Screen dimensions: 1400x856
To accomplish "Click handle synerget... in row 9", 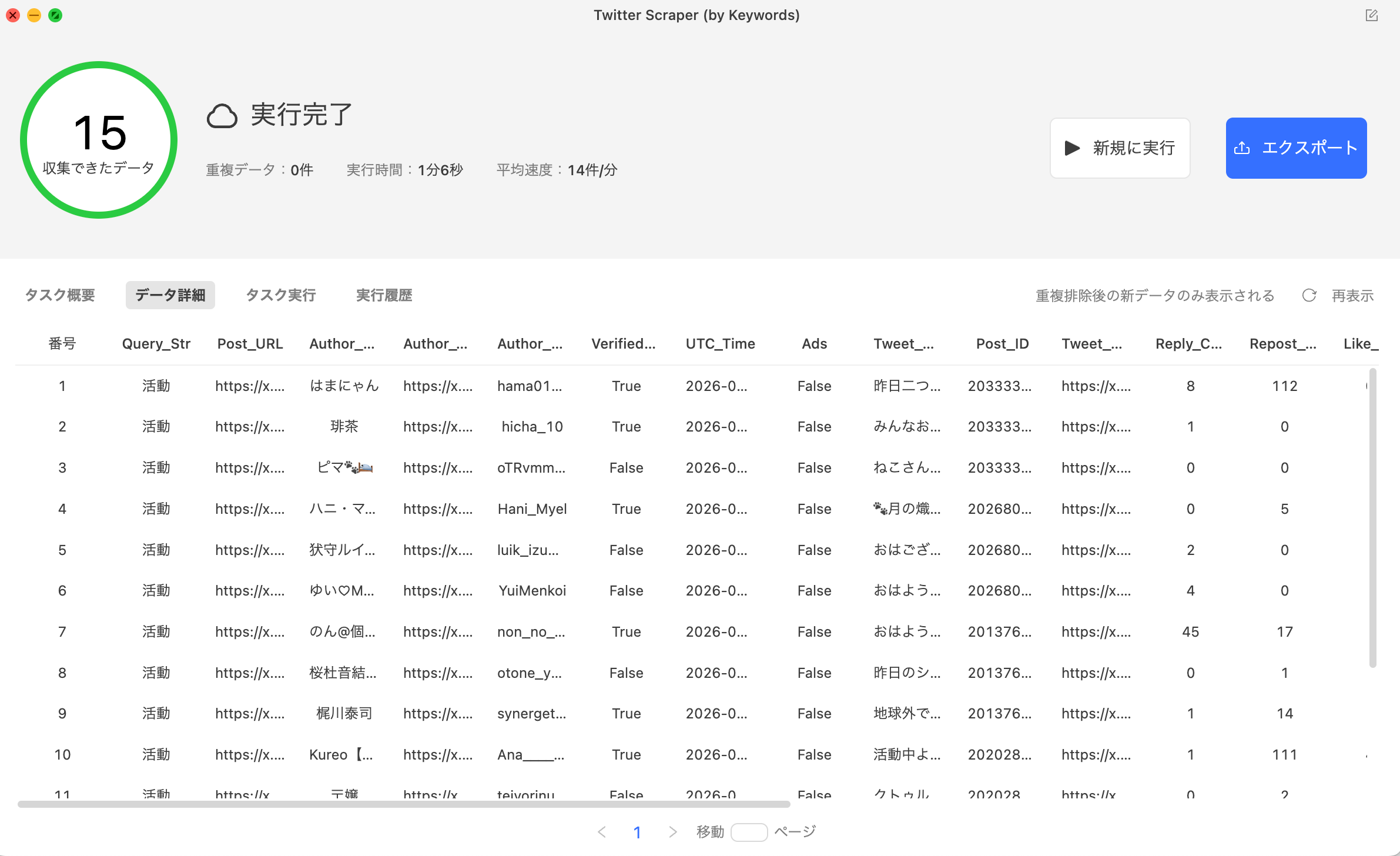I will [532, 714].
